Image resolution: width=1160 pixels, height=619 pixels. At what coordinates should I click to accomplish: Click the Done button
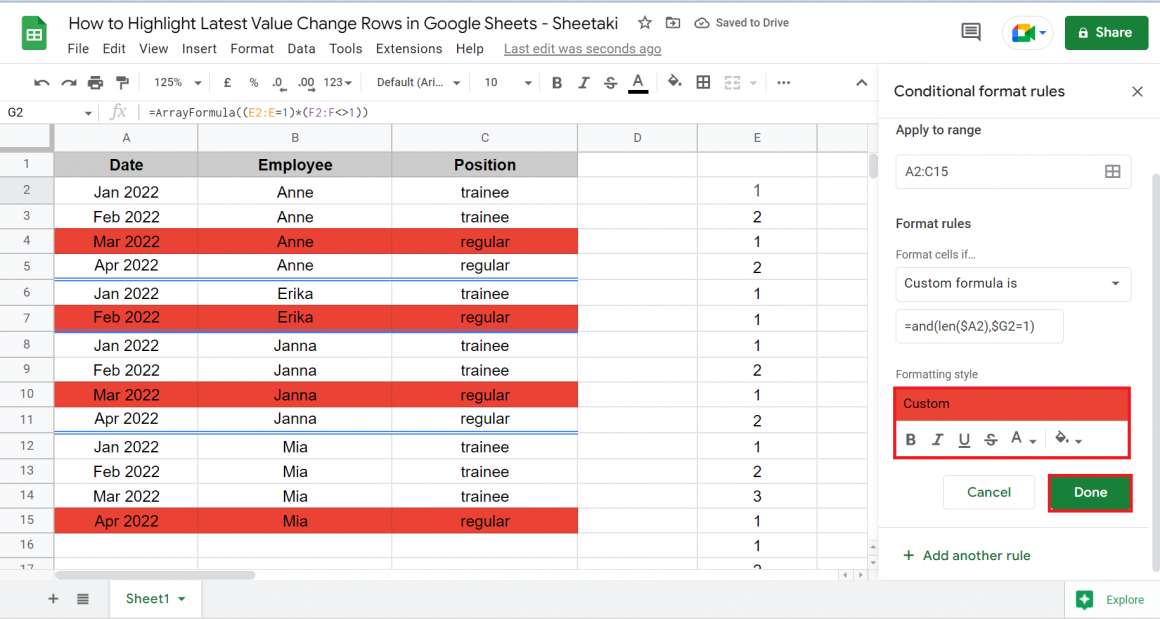pyautogui.click(x=1089, y=492)
